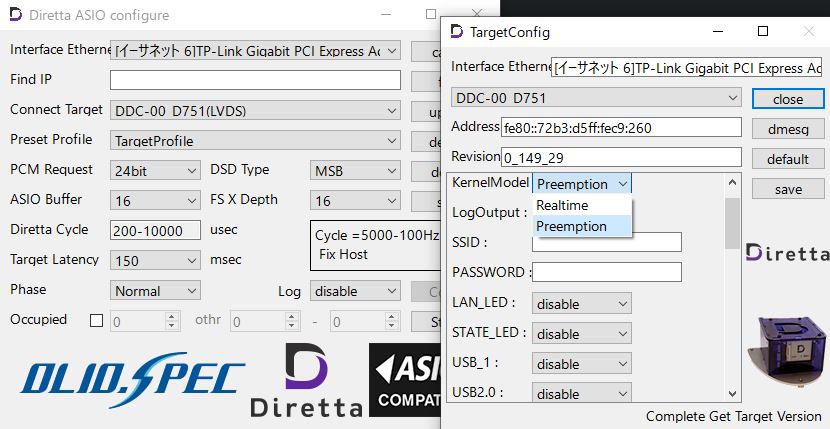Click scroll down arrow in TargetConfig settings list
Image resolution: width=830 pixels, height=429 pixels.
click(x=733, y=394)
